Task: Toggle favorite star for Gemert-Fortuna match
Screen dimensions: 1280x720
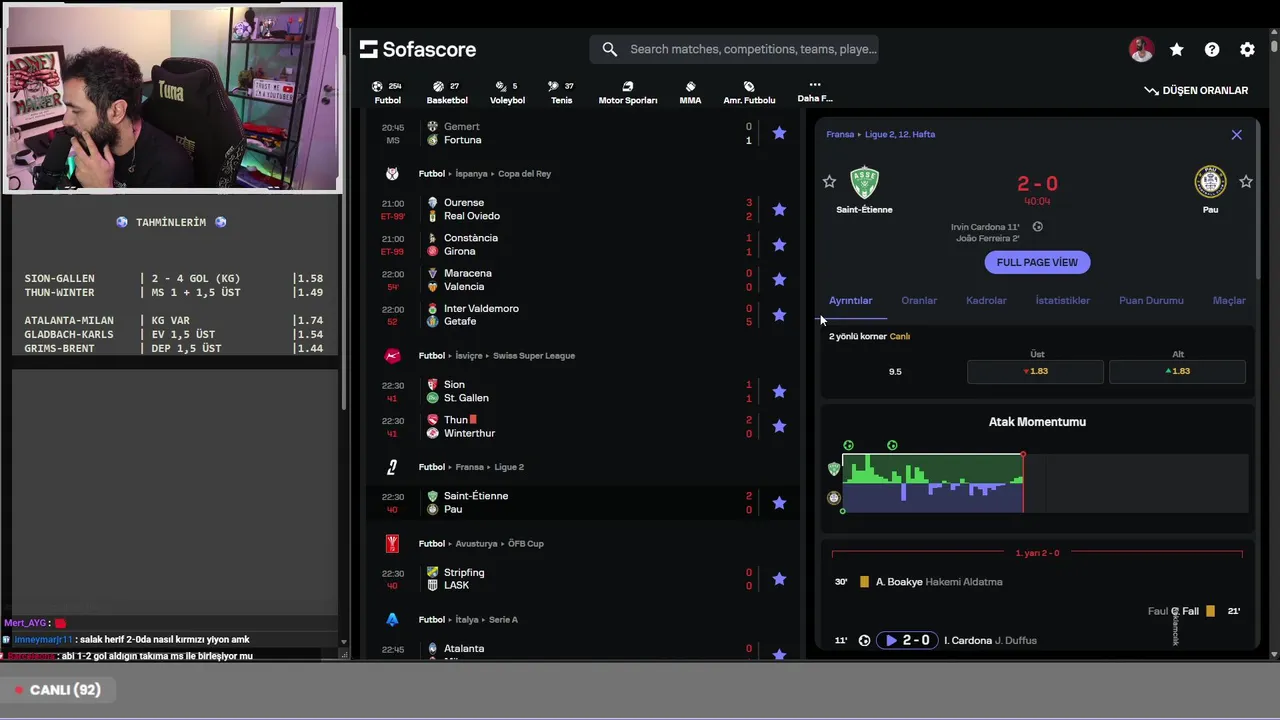Action: [x=779, y=133]
